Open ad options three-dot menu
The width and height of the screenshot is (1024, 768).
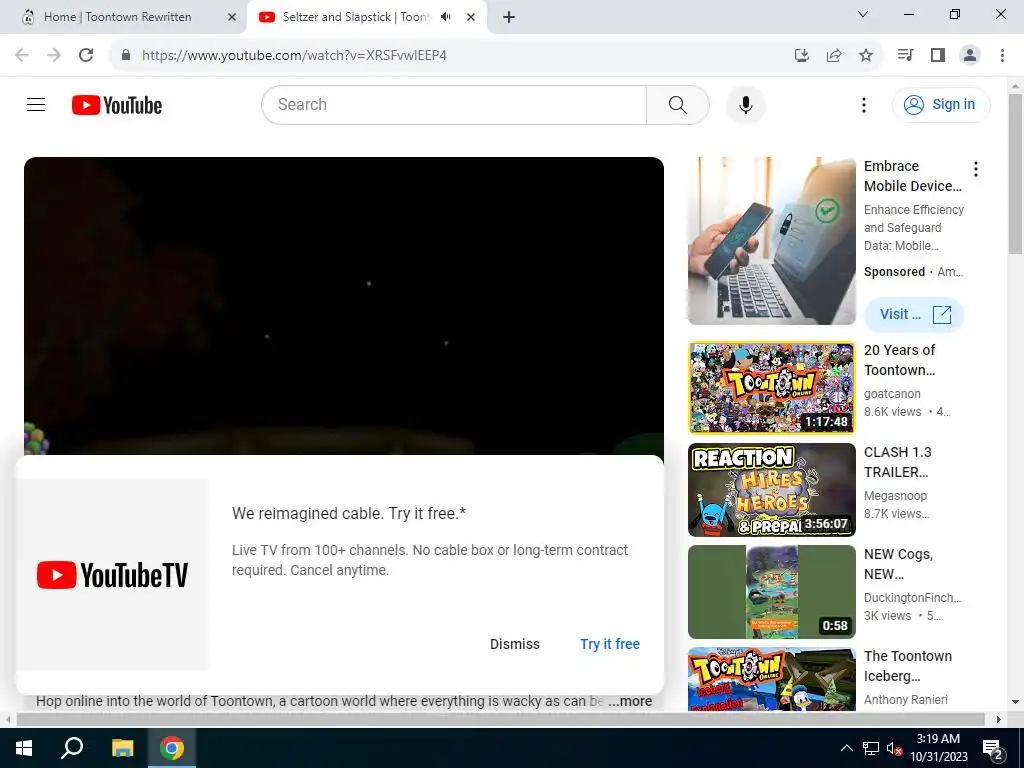[976, 169]
